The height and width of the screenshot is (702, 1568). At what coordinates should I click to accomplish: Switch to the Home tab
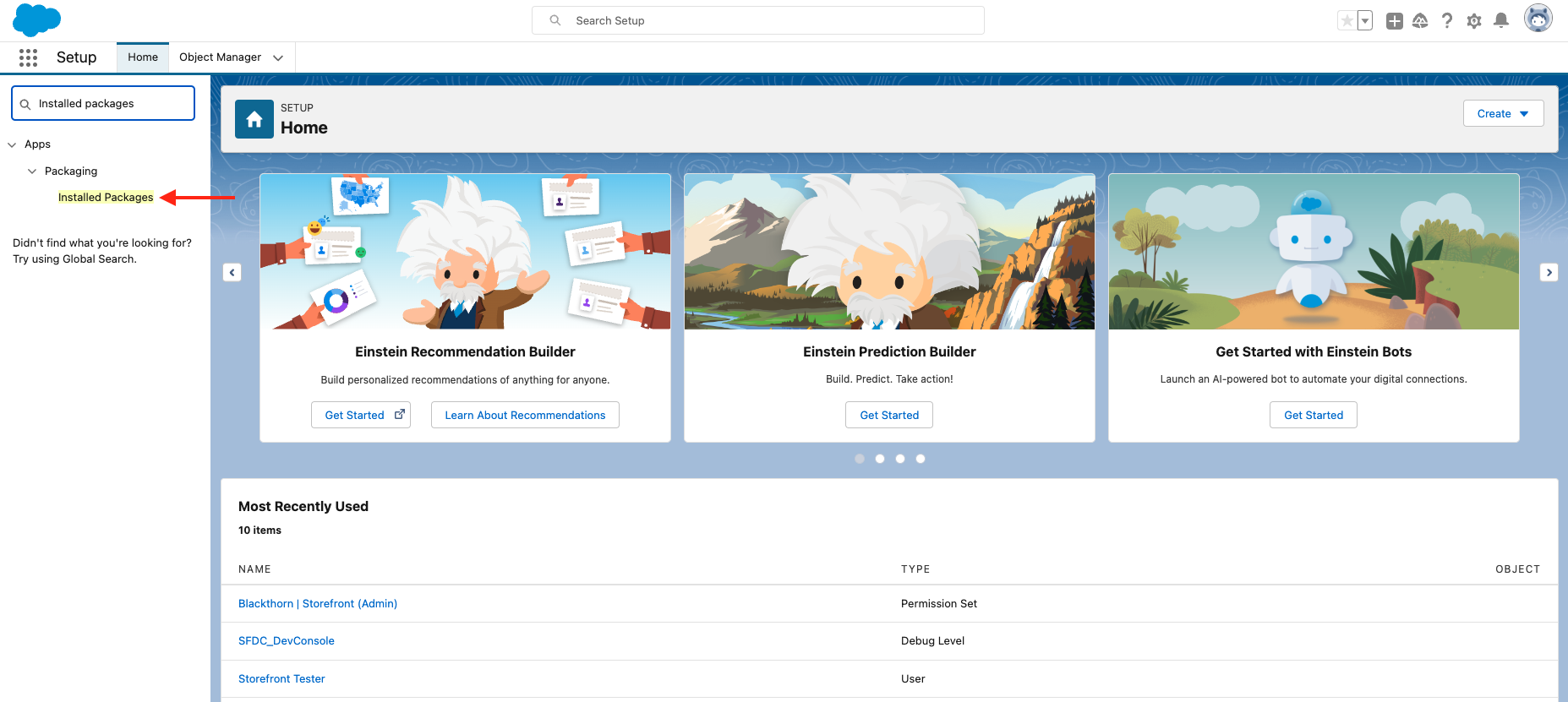click(143, 57)
